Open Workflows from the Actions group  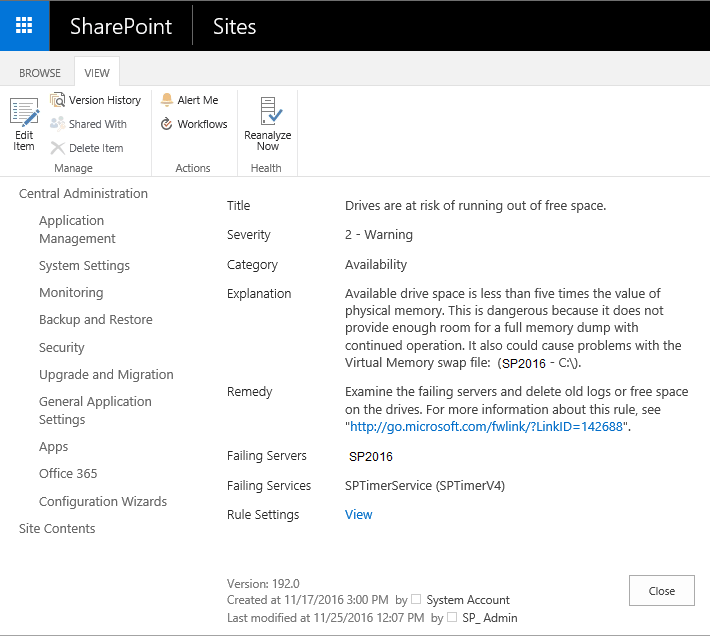[194, 124]
